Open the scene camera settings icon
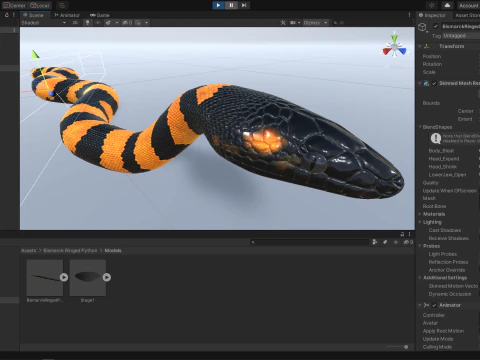The width and height of the screenshot is (480, 360). click(293, 23)
